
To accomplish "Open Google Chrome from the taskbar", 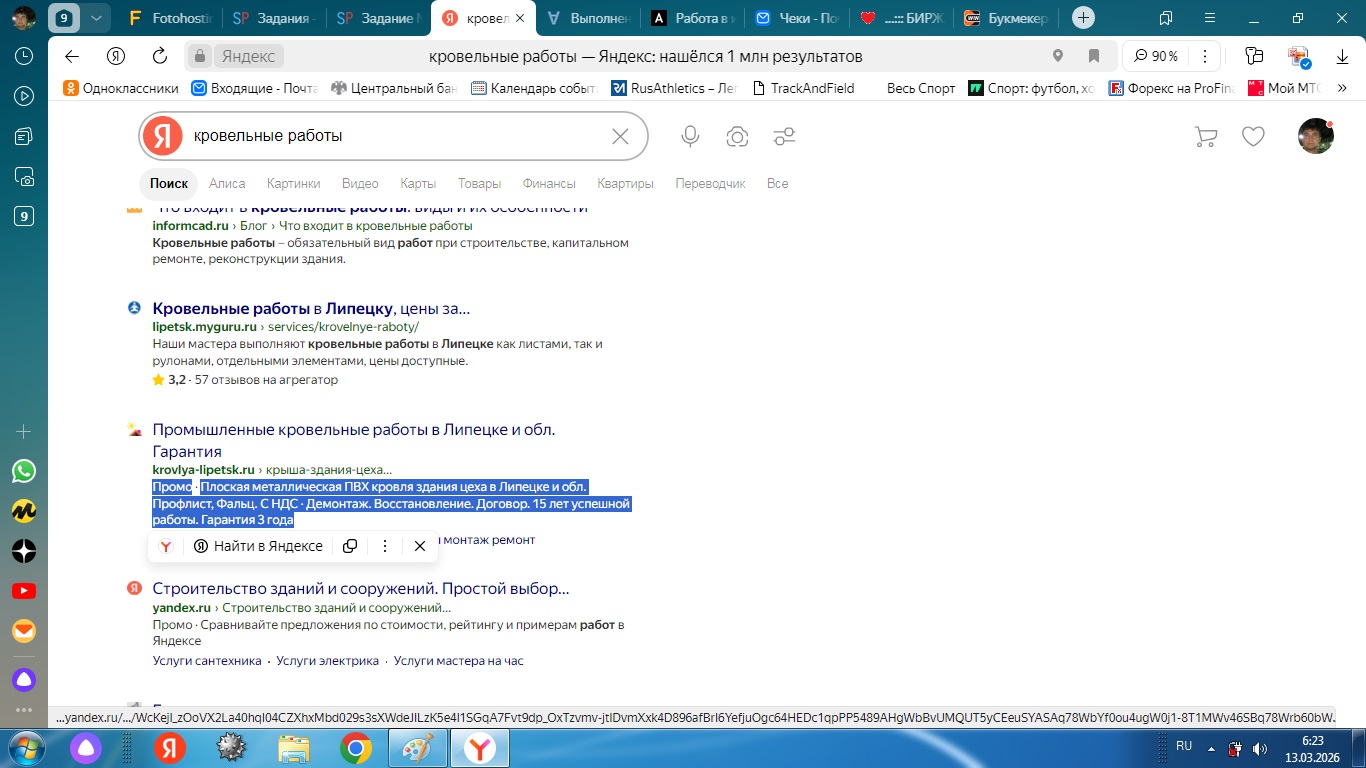I will [x=356, y=747].
